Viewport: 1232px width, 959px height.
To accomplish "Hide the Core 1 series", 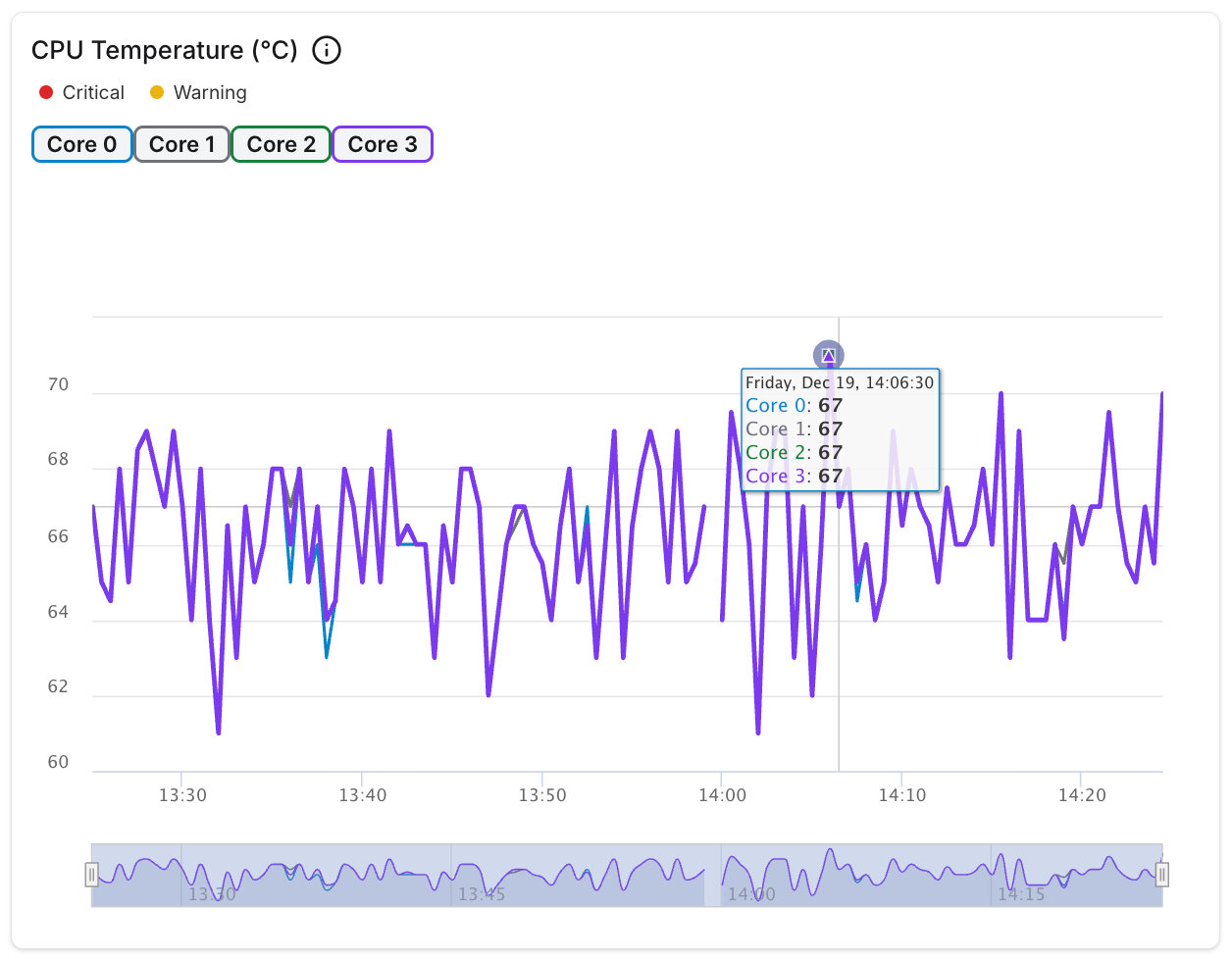I will [181, 144].
